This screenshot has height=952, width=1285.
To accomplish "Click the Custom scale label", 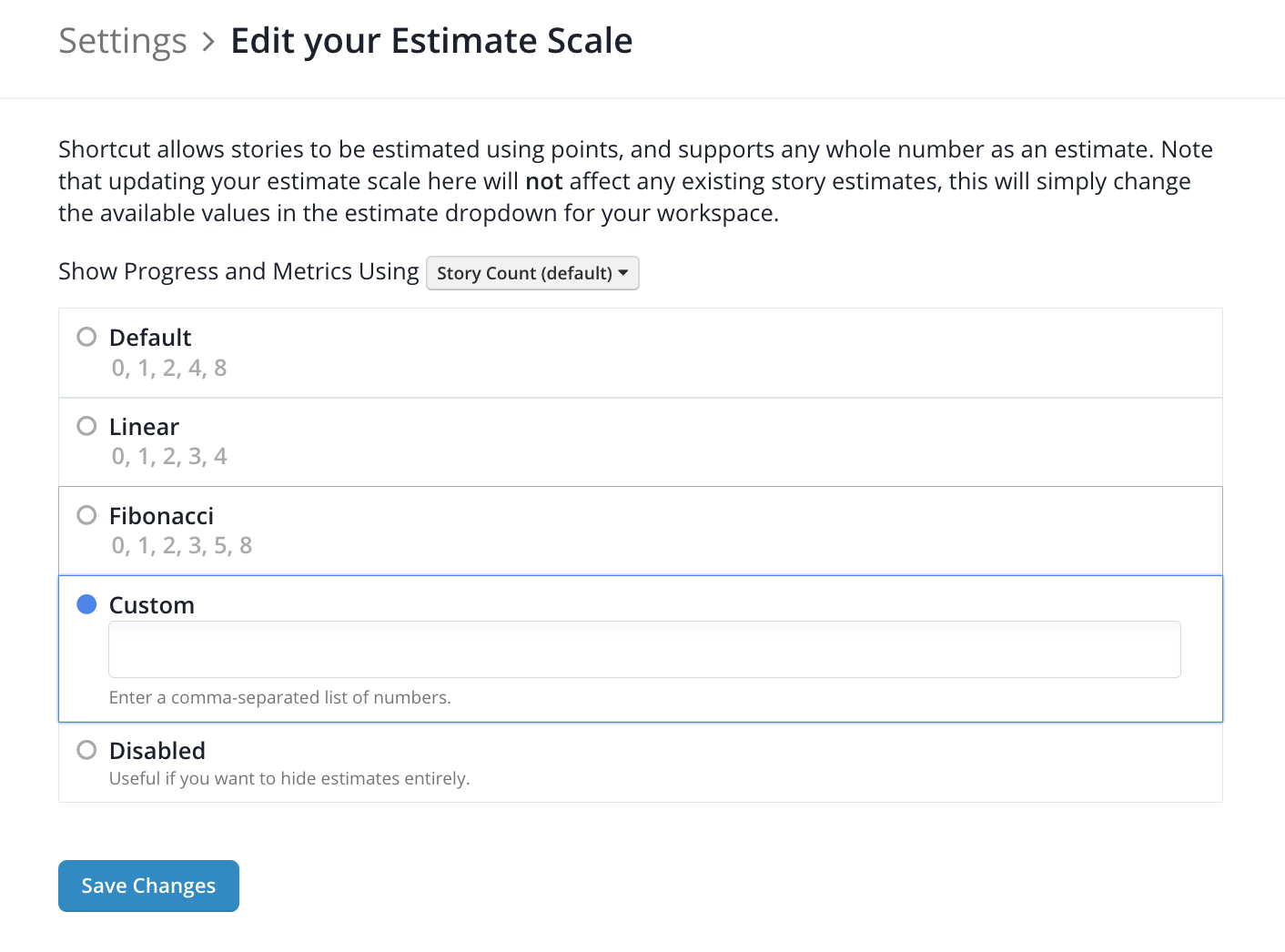I will point(152,605).
